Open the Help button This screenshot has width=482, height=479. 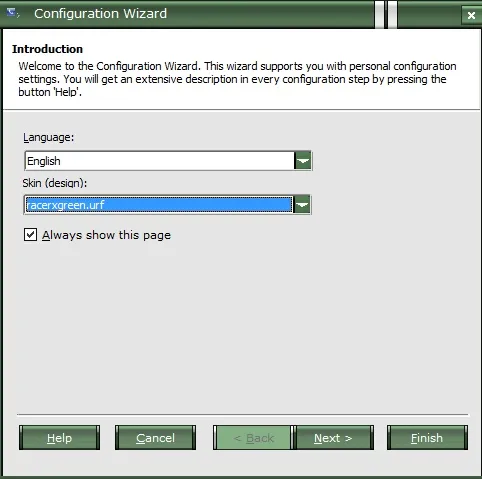tap(59, 438)
